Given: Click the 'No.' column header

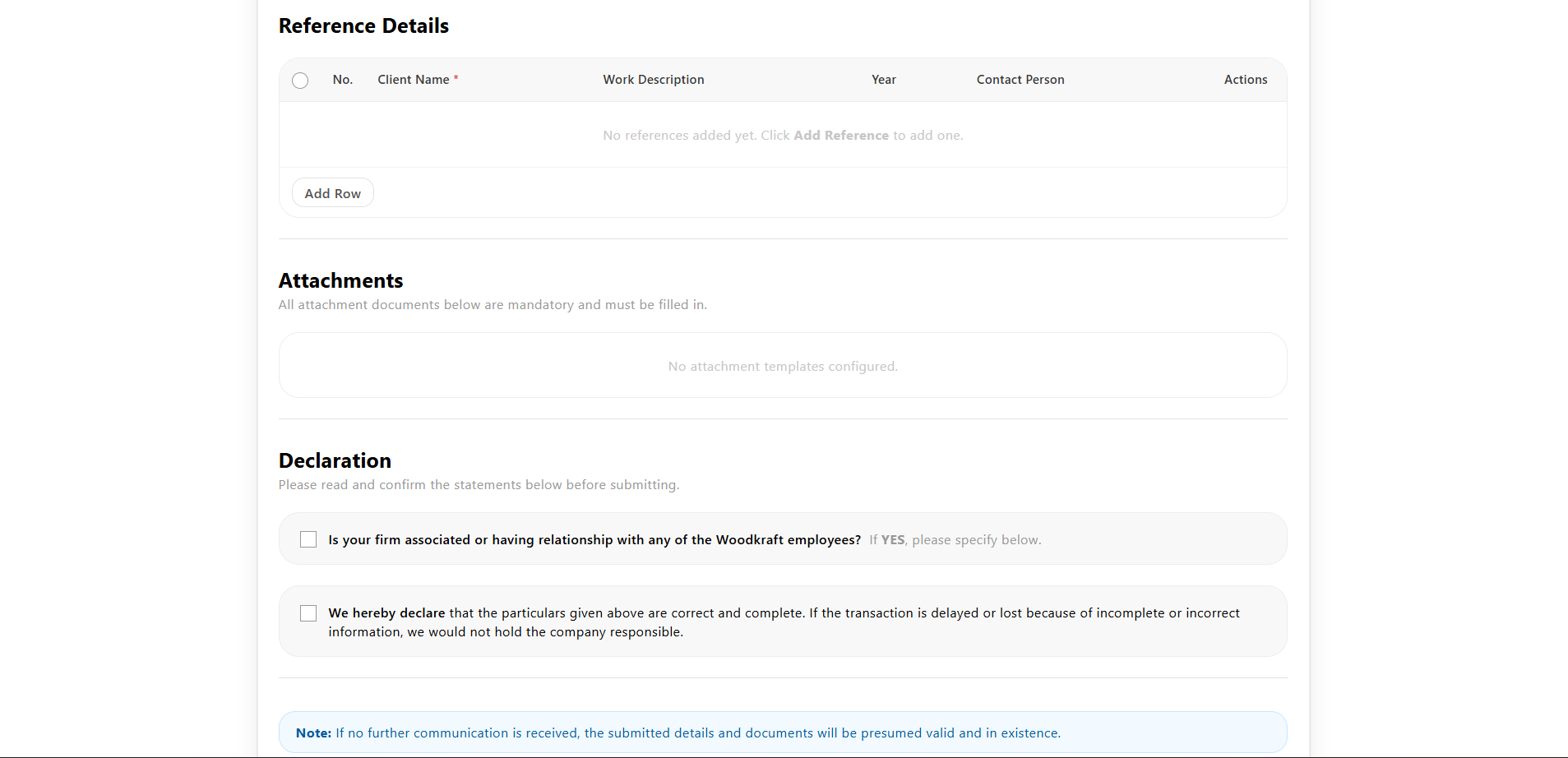Looking at the screenshot, I should (x=343, y=80).
